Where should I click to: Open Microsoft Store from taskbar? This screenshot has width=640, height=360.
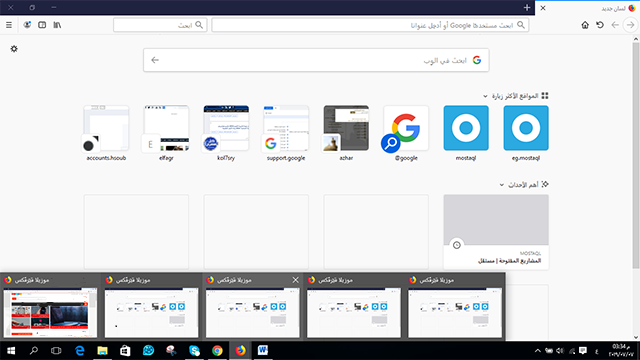125,351
